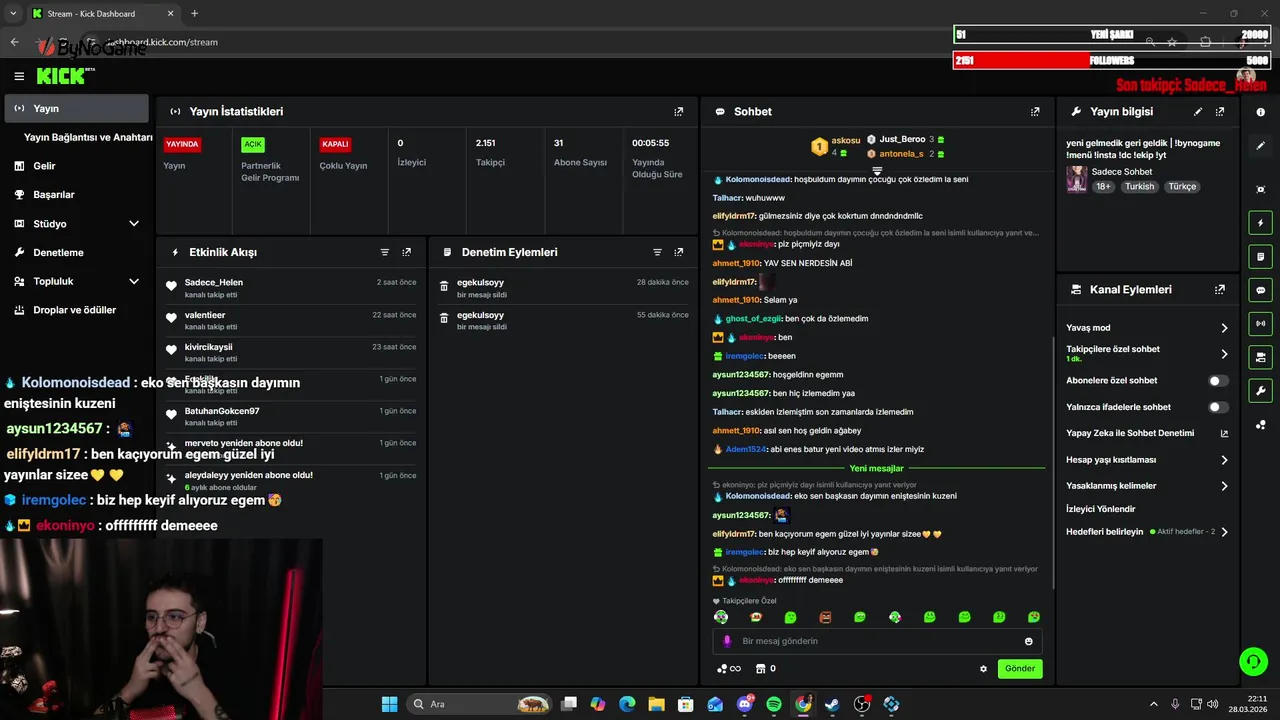Pop out the Sohbet chat panel
This screenshot has height=720, width=1280.
tap(1035, 112)
